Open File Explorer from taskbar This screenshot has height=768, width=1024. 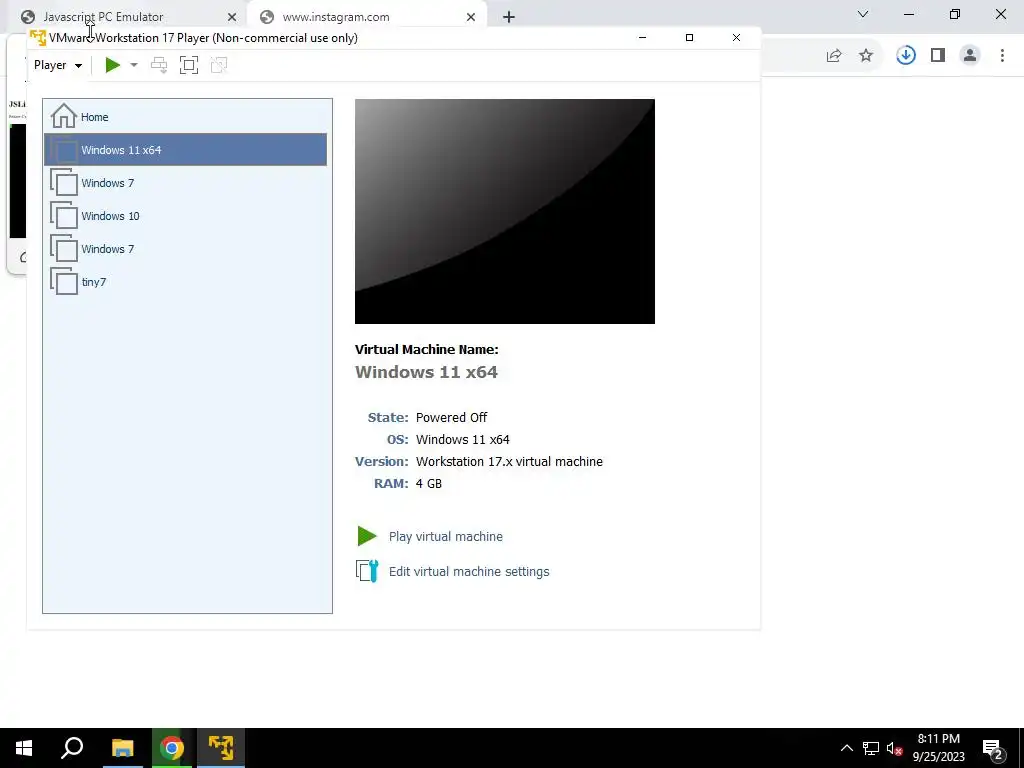pos(122,748)
